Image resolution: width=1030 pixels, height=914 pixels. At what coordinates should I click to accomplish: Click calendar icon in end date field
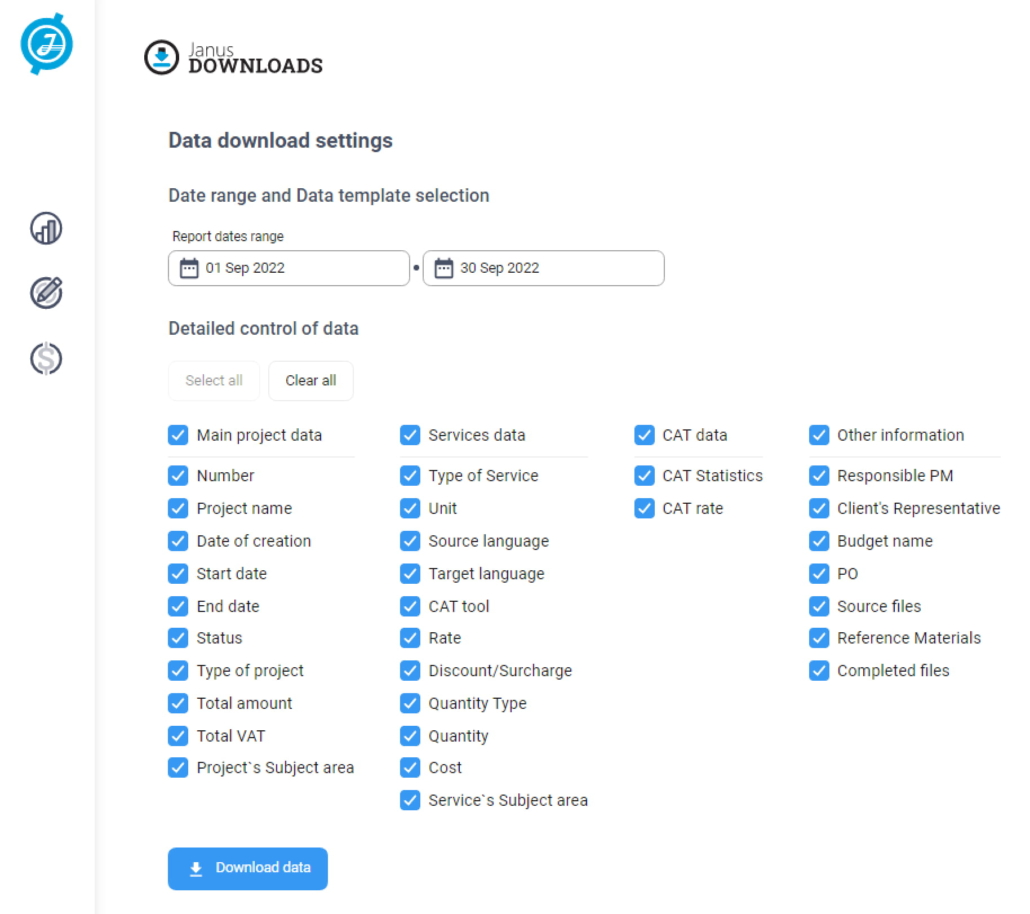coord(444,268)
